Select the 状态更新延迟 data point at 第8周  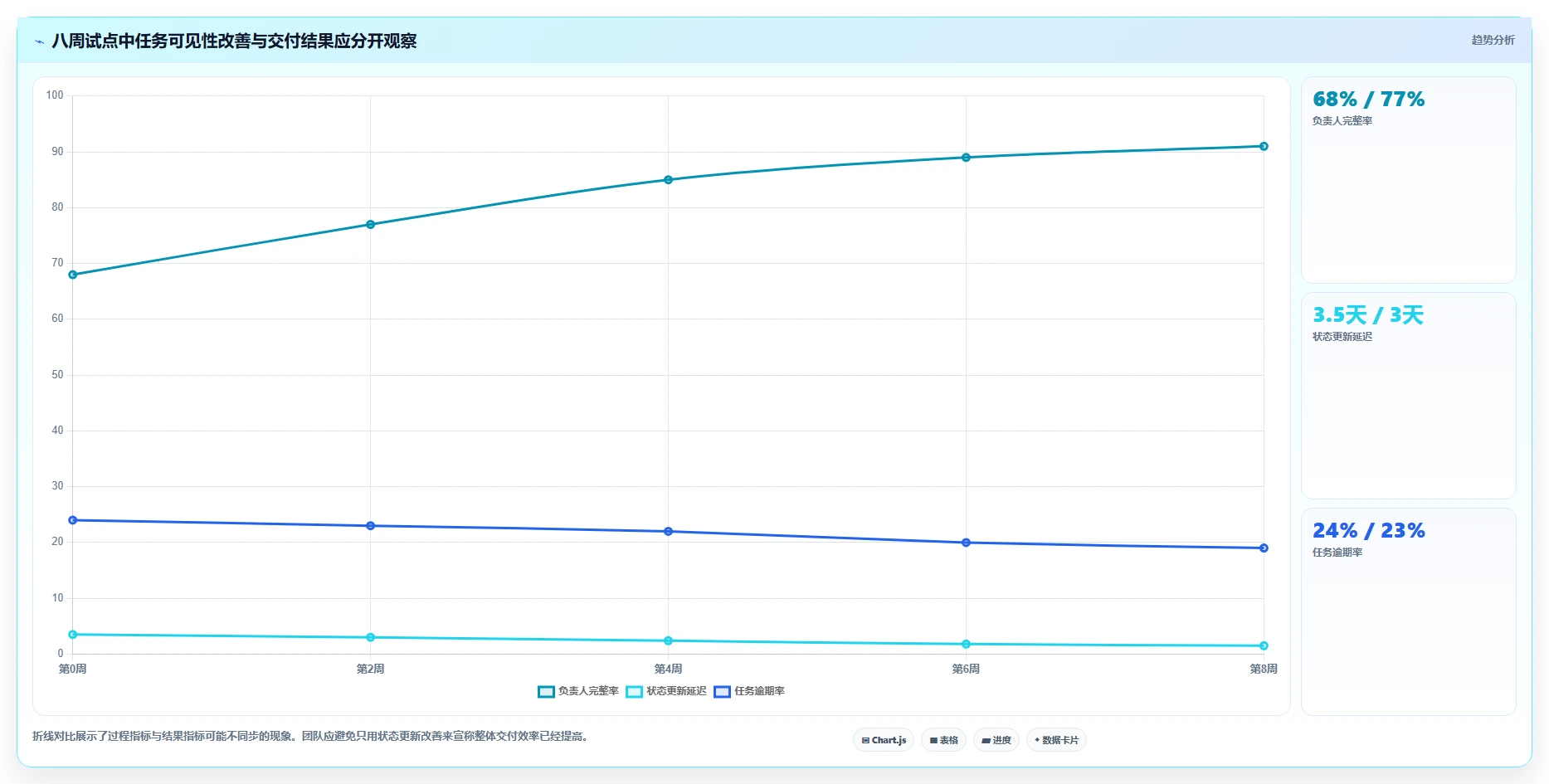pos(1264,646)
